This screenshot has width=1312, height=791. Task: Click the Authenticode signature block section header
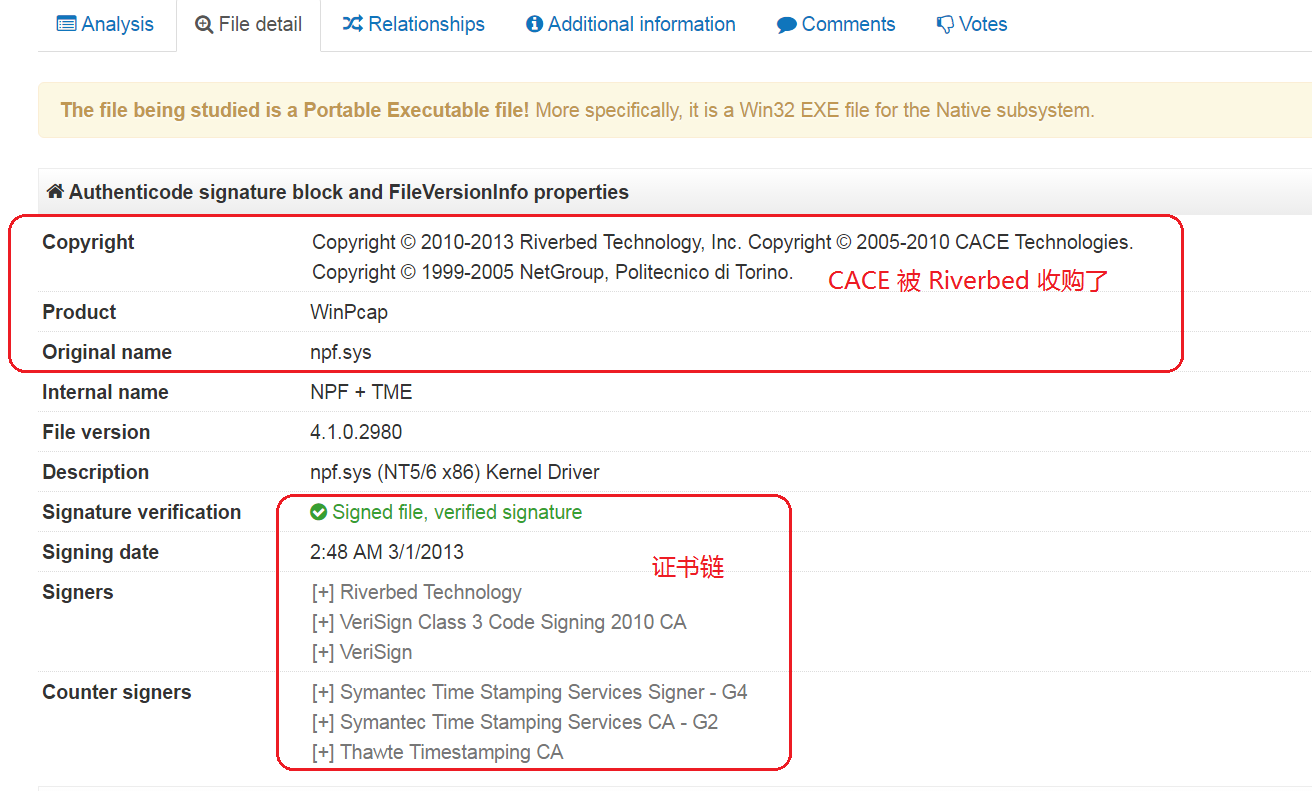pyautogui.click(x=348, y=192)
